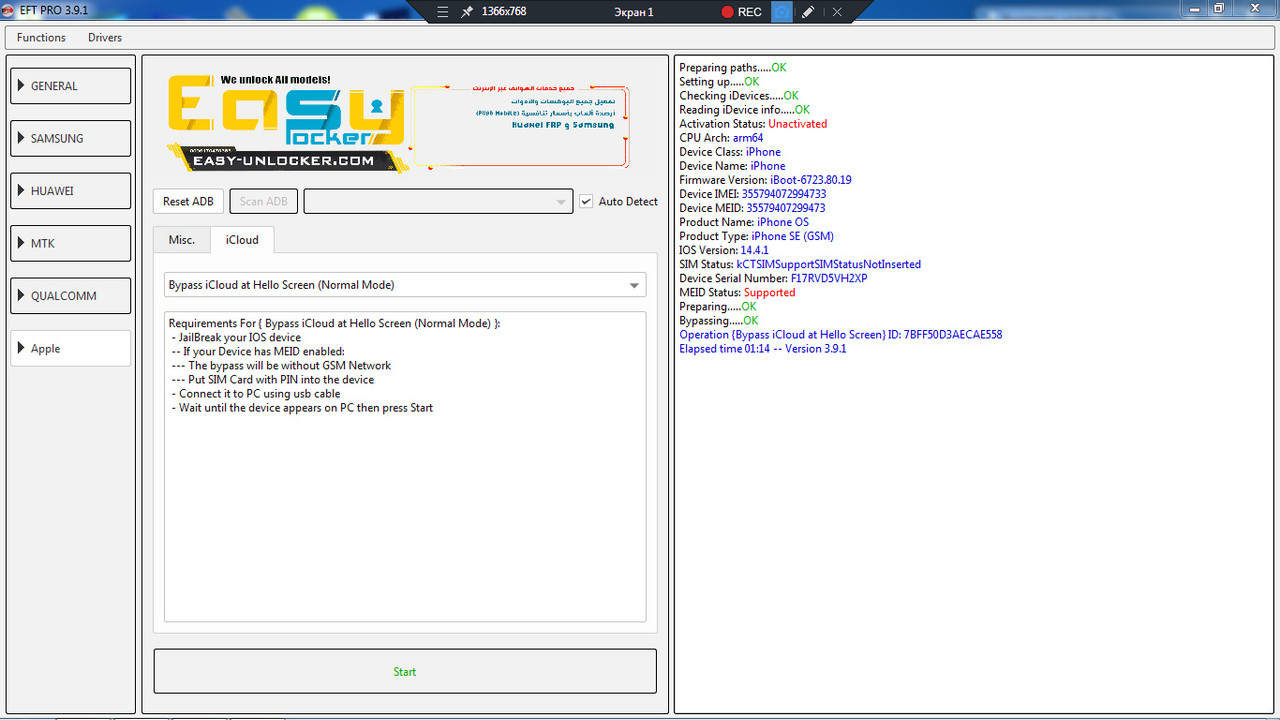Click inside the requirements text box

click(x=405, y=467)
